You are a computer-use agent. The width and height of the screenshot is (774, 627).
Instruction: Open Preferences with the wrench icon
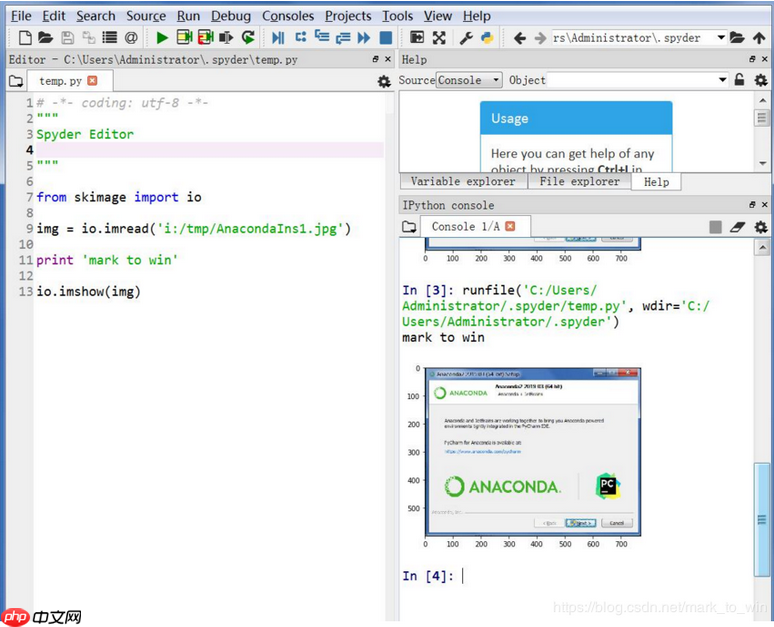click(x=466, y=38)
